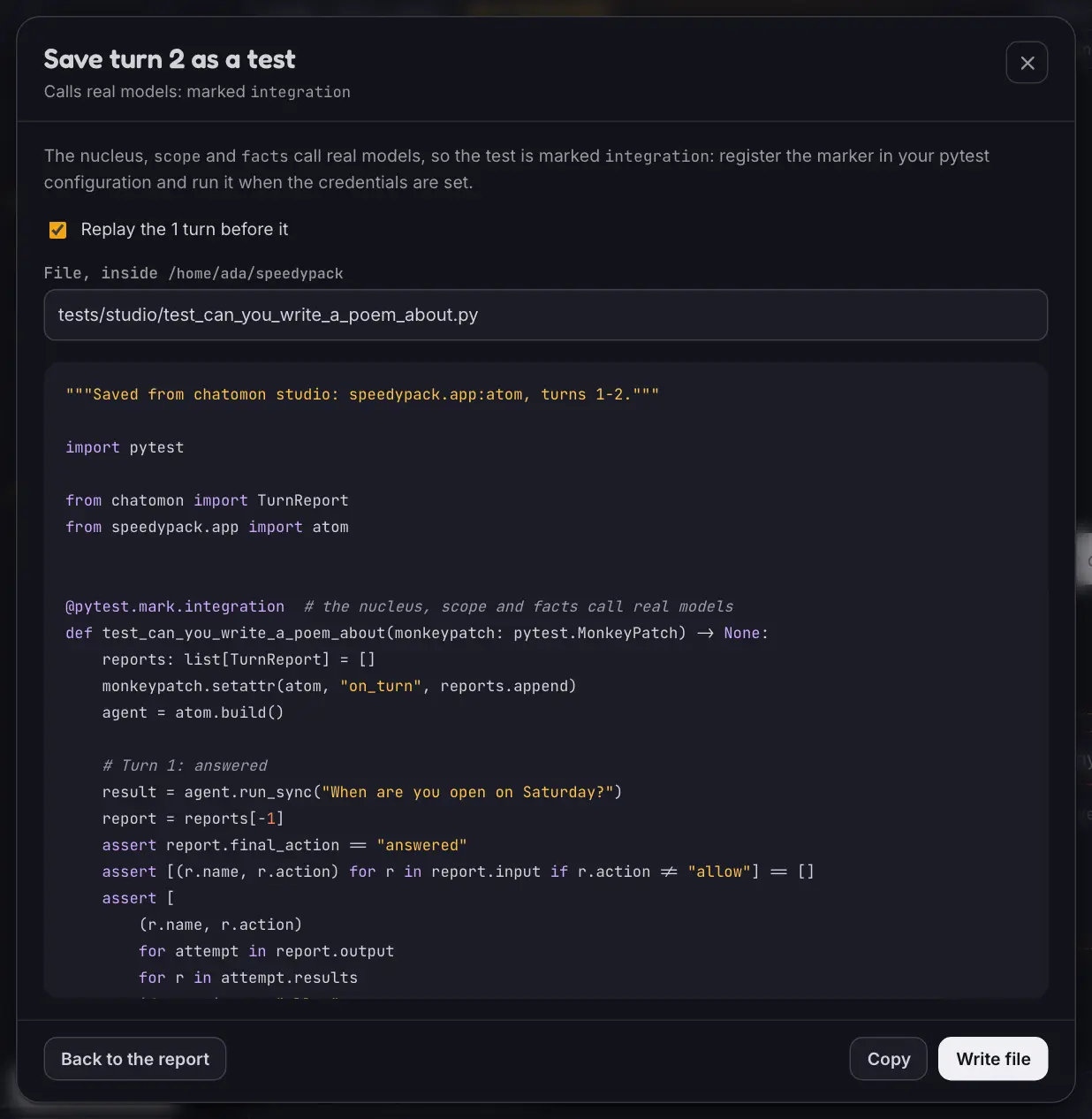The width and height of the screenshot is (1092, 1119).
Task: Go back to the report
Action: point(135,1059)
